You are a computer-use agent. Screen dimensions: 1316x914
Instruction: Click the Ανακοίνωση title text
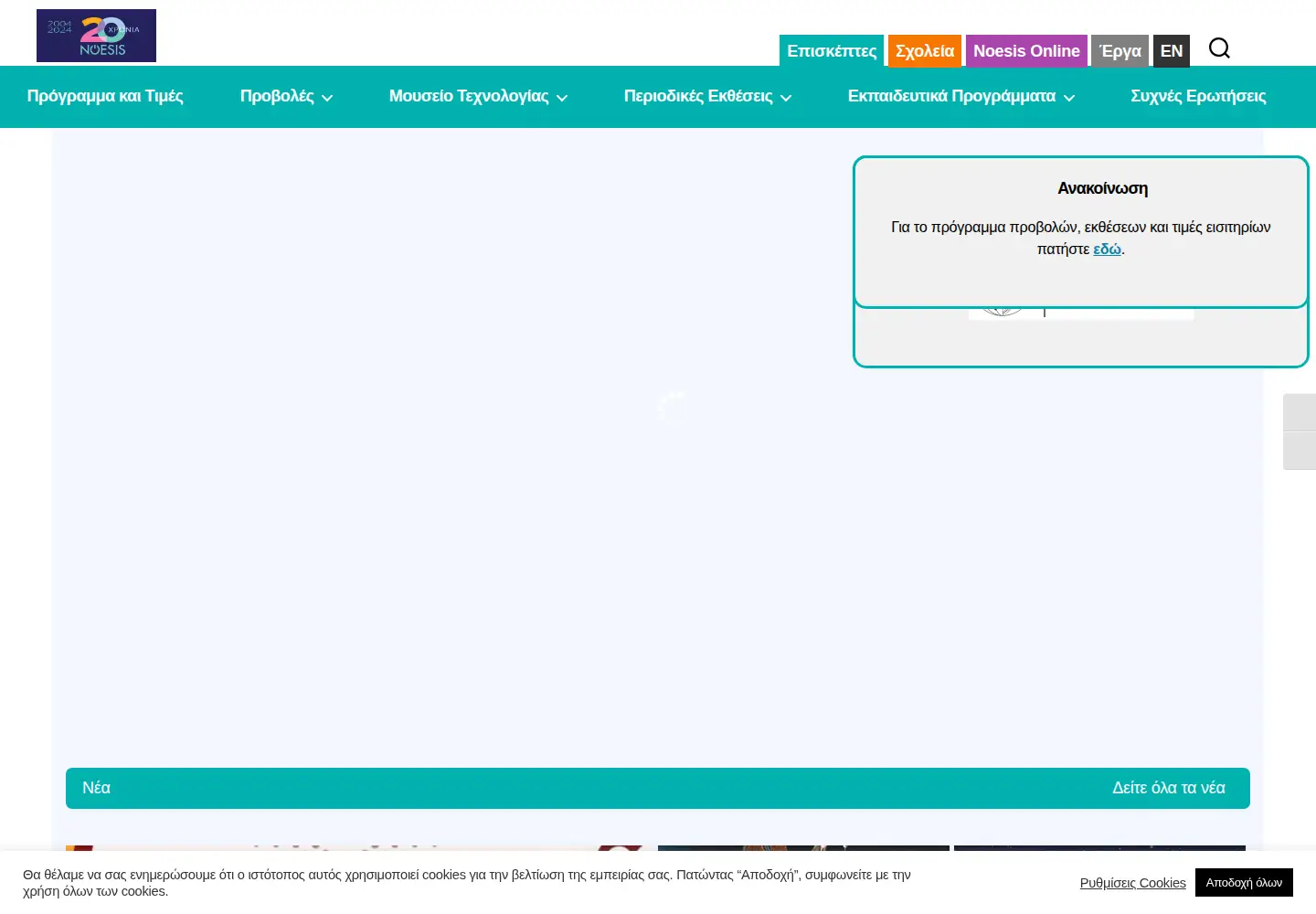[x=1102, y=188]
